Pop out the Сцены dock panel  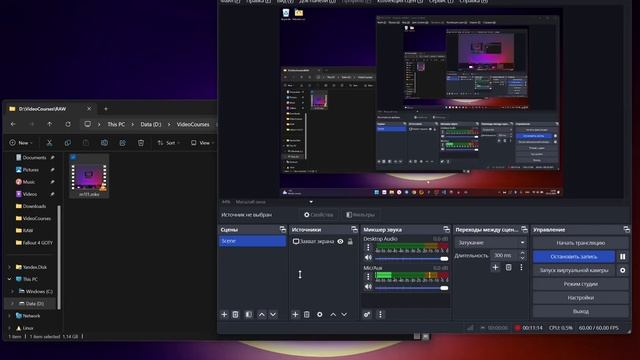click(x=282, y=229)
